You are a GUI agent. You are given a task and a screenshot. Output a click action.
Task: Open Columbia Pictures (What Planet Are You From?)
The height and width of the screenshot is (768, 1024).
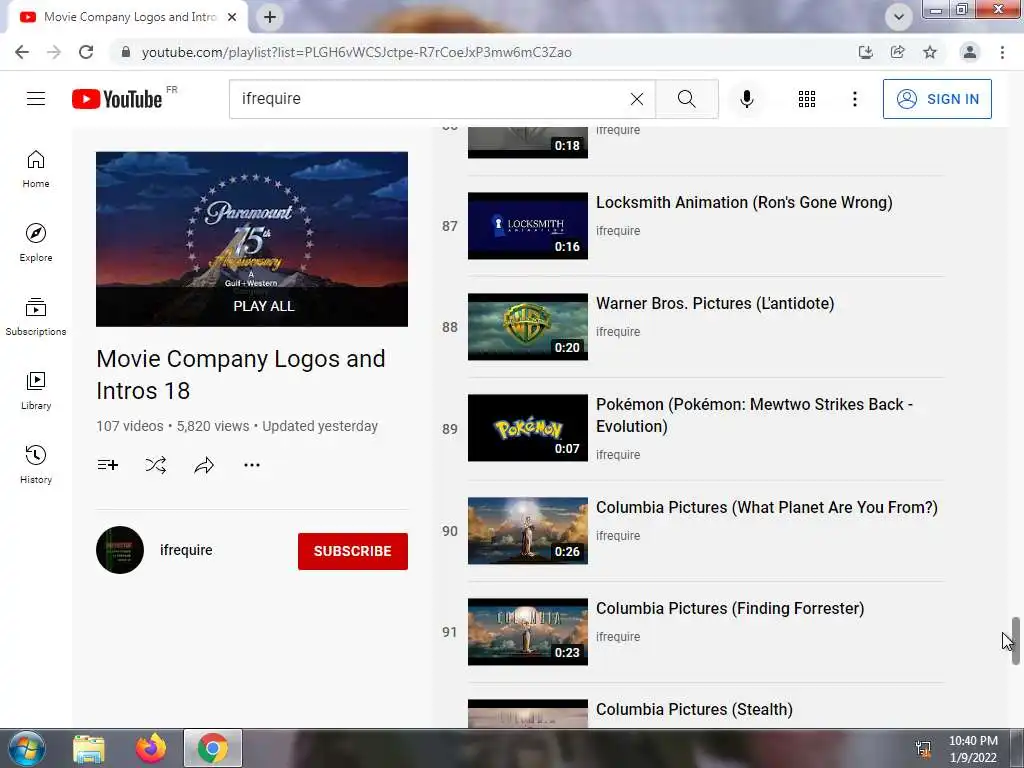point(767,507)
